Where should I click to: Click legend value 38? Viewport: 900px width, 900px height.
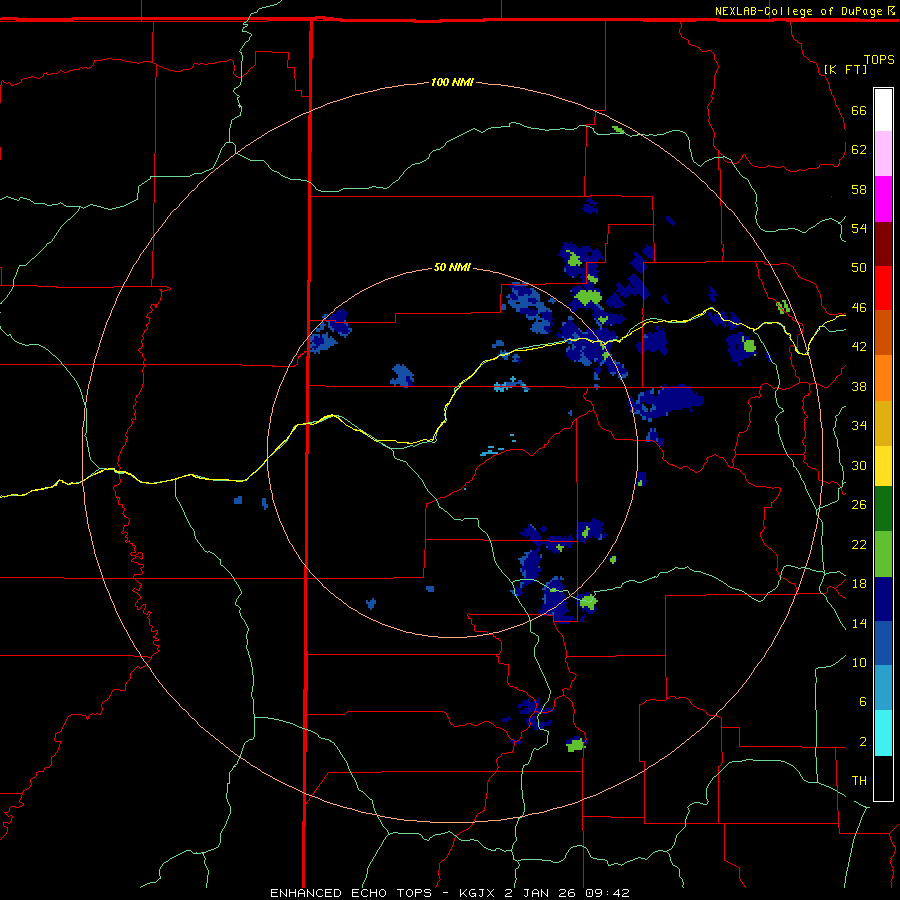coord(859,386)
